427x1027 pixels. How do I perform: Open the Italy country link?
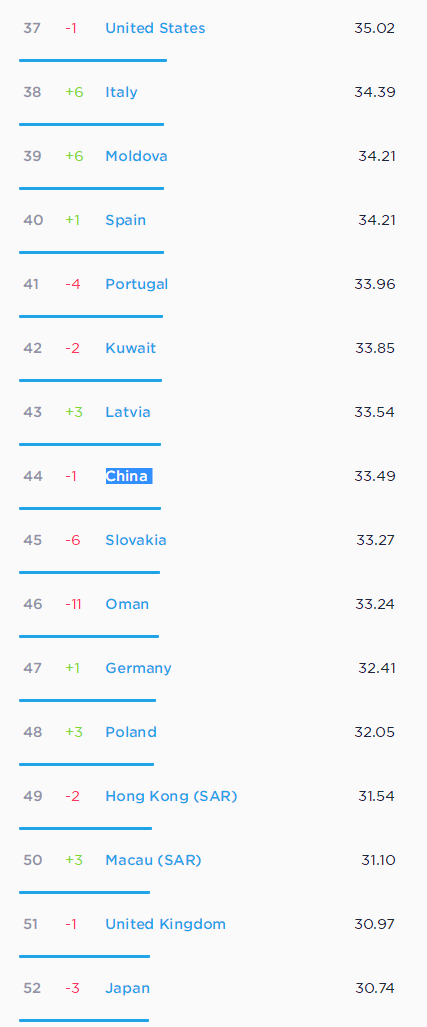122,92
